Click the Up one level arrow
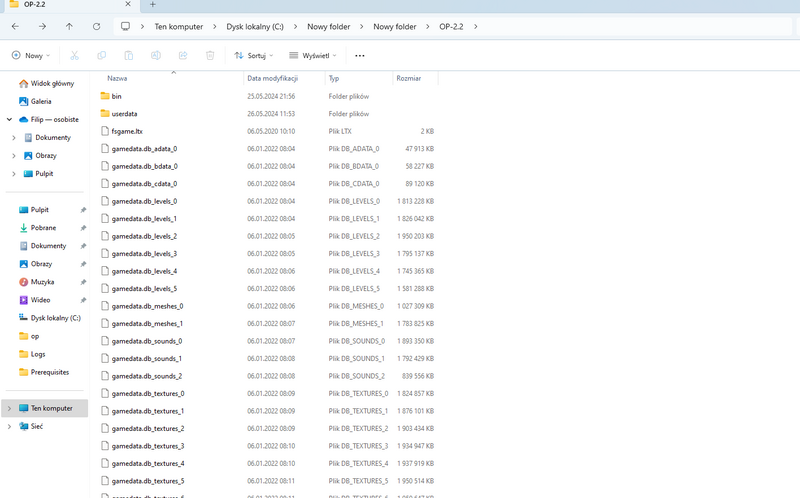 point(69,26)
